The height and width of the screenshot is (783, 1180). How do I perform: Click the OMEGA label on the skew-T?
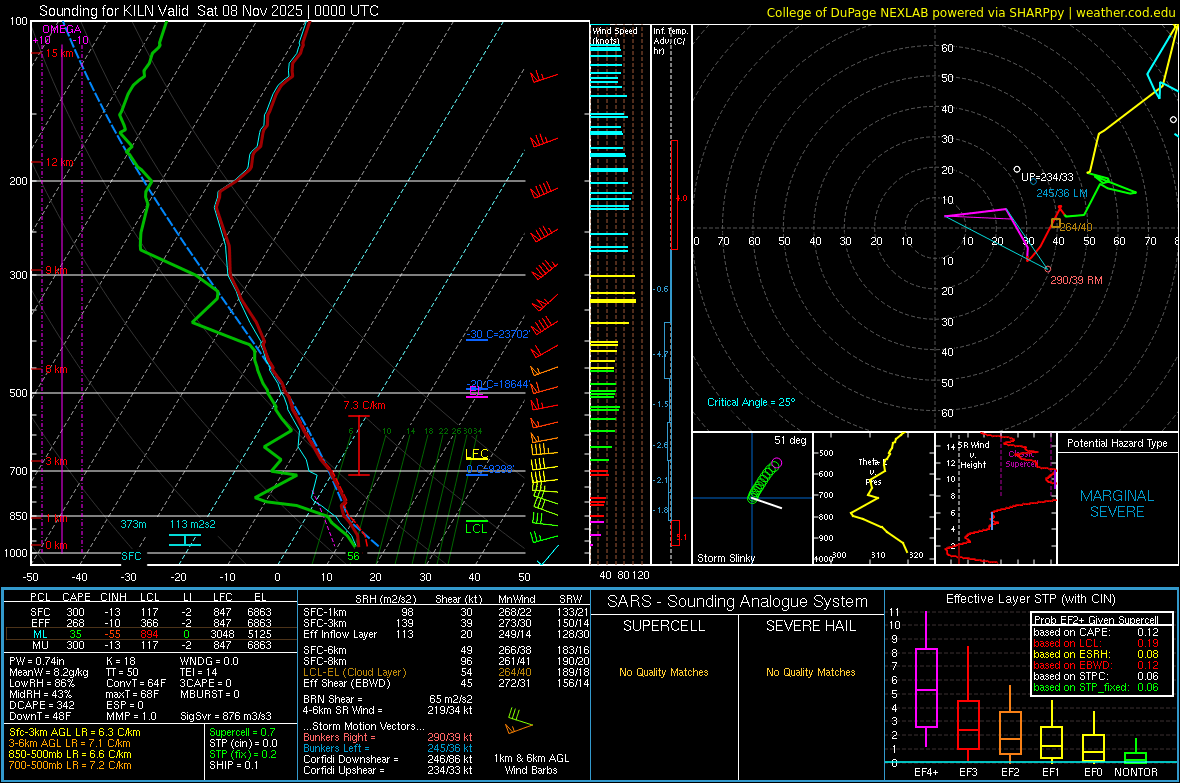(61, 29)
